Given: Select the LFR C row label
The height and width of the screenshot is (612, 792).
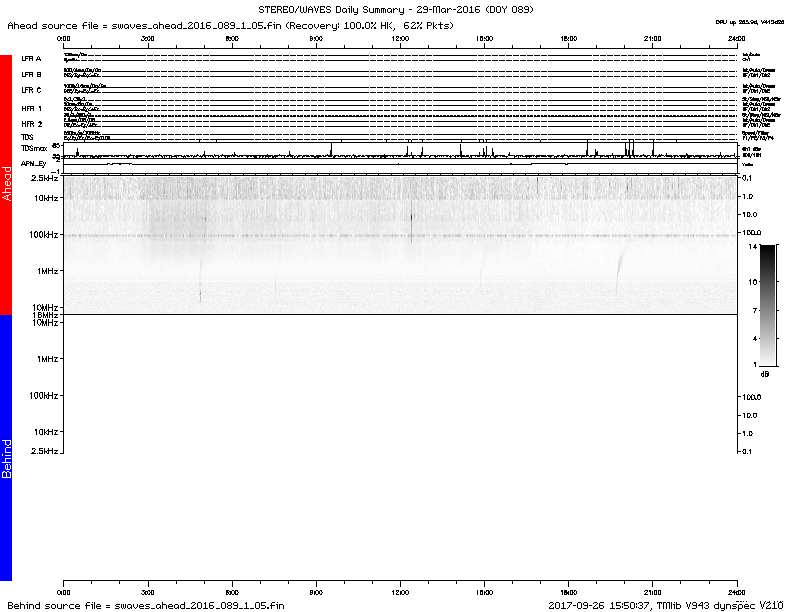Looking at the screenshot, I should (x=31, y=90).
